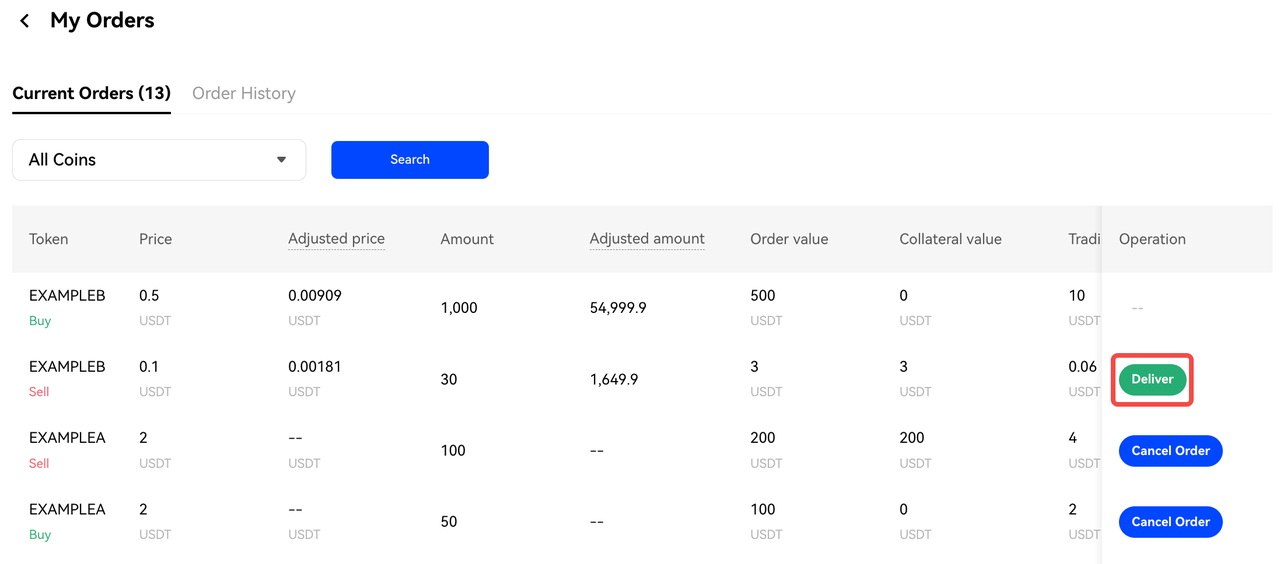The image size is (1280, 564).
Task: Click the Order value column header
Action: (789, 239)
